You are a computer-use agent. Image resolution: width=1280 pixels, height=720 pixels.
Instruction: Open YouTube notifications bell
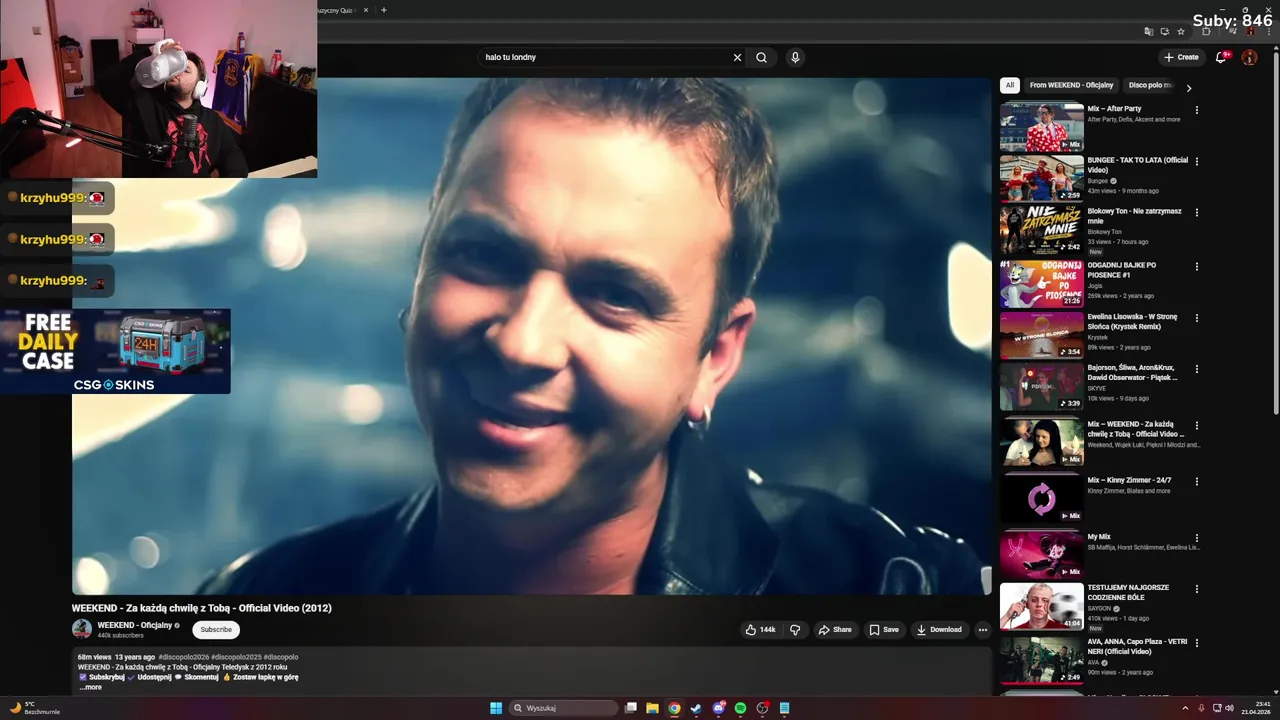pyautogui.click(x=1221, y=57)
